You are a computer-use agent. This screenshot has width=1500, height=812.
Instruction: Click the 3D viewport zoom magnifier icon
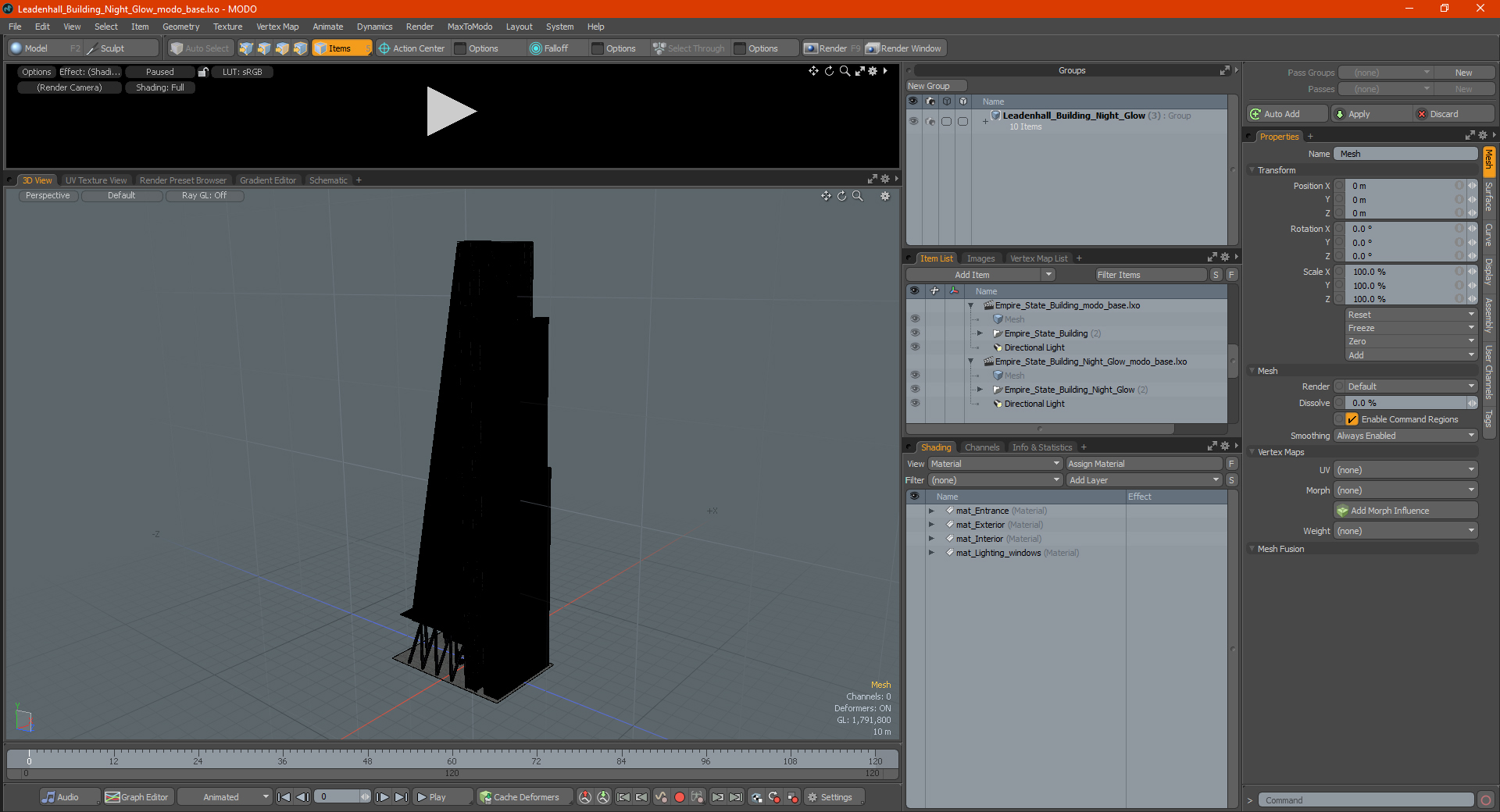pyautogui.click(x=858, y=196)
